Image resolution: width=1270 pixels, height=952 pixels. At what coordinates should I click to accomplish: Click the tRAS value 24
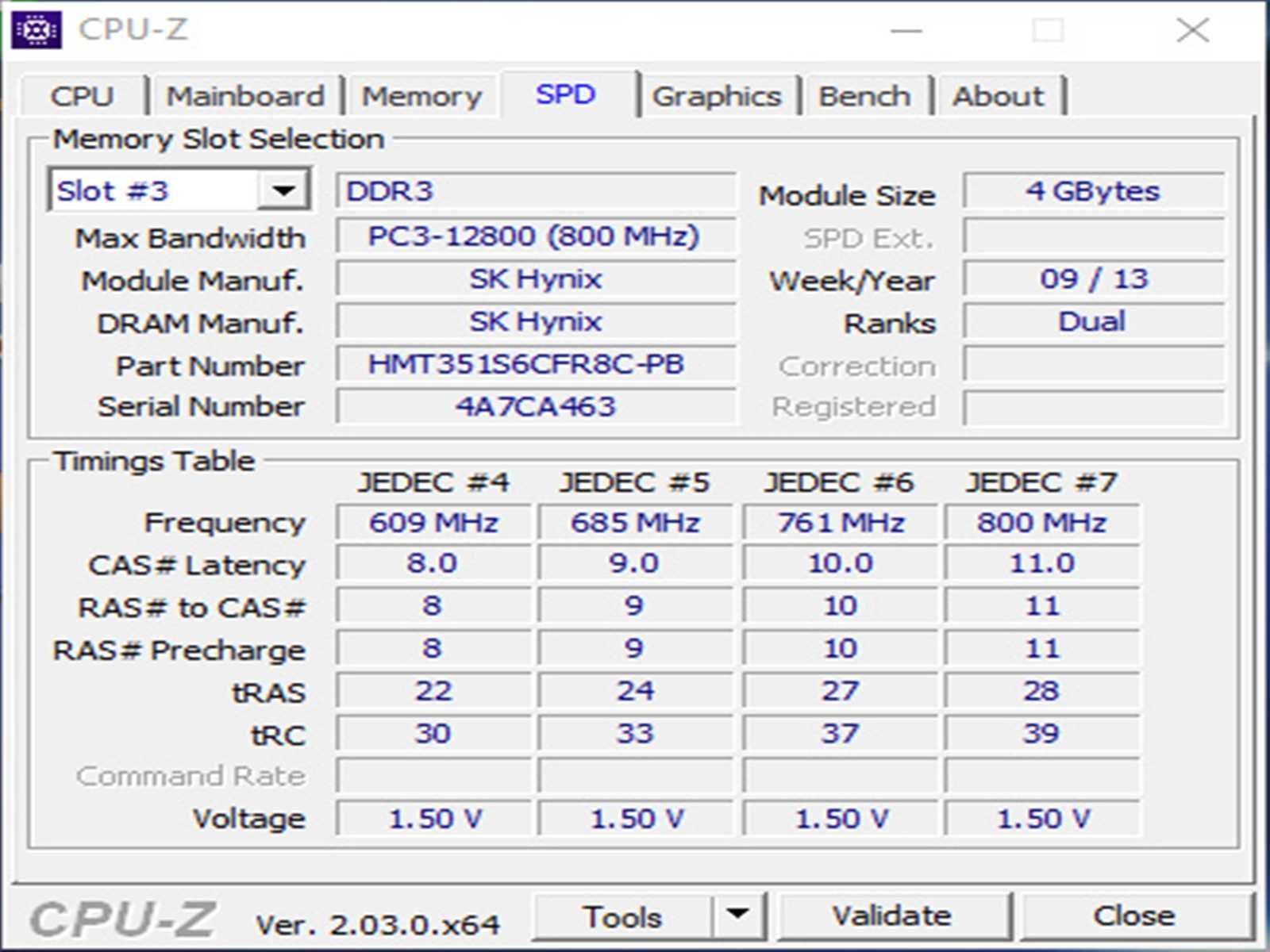(x=635, y=691)
